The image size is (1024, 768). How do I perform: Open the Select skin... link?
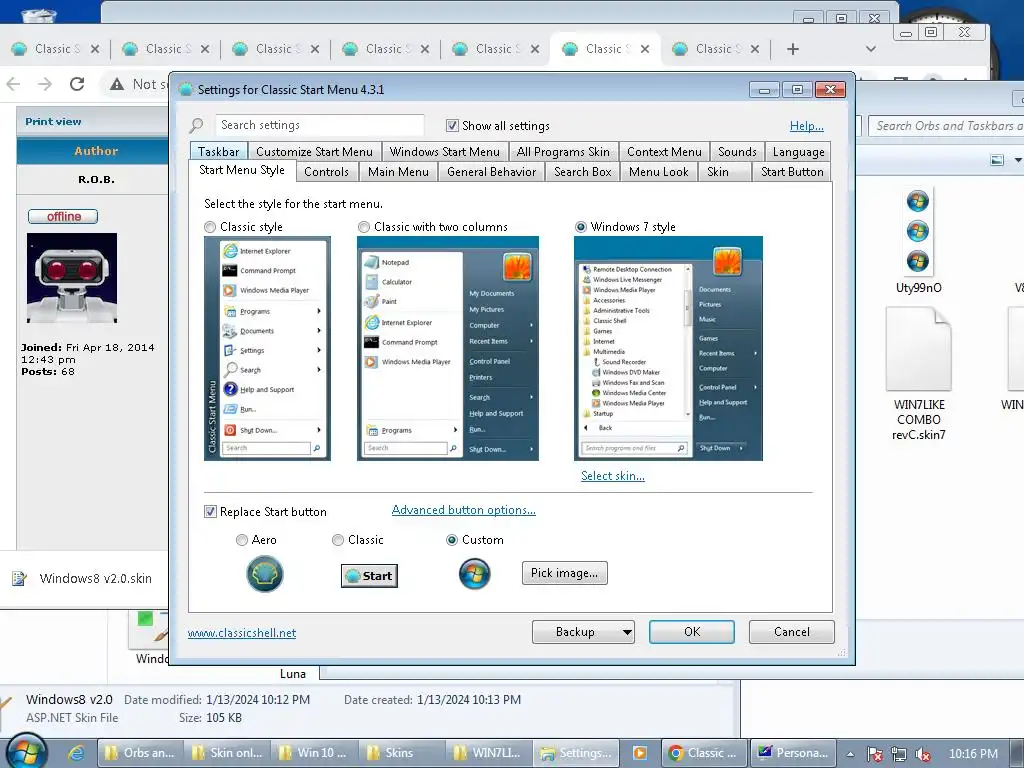point(613,475)
